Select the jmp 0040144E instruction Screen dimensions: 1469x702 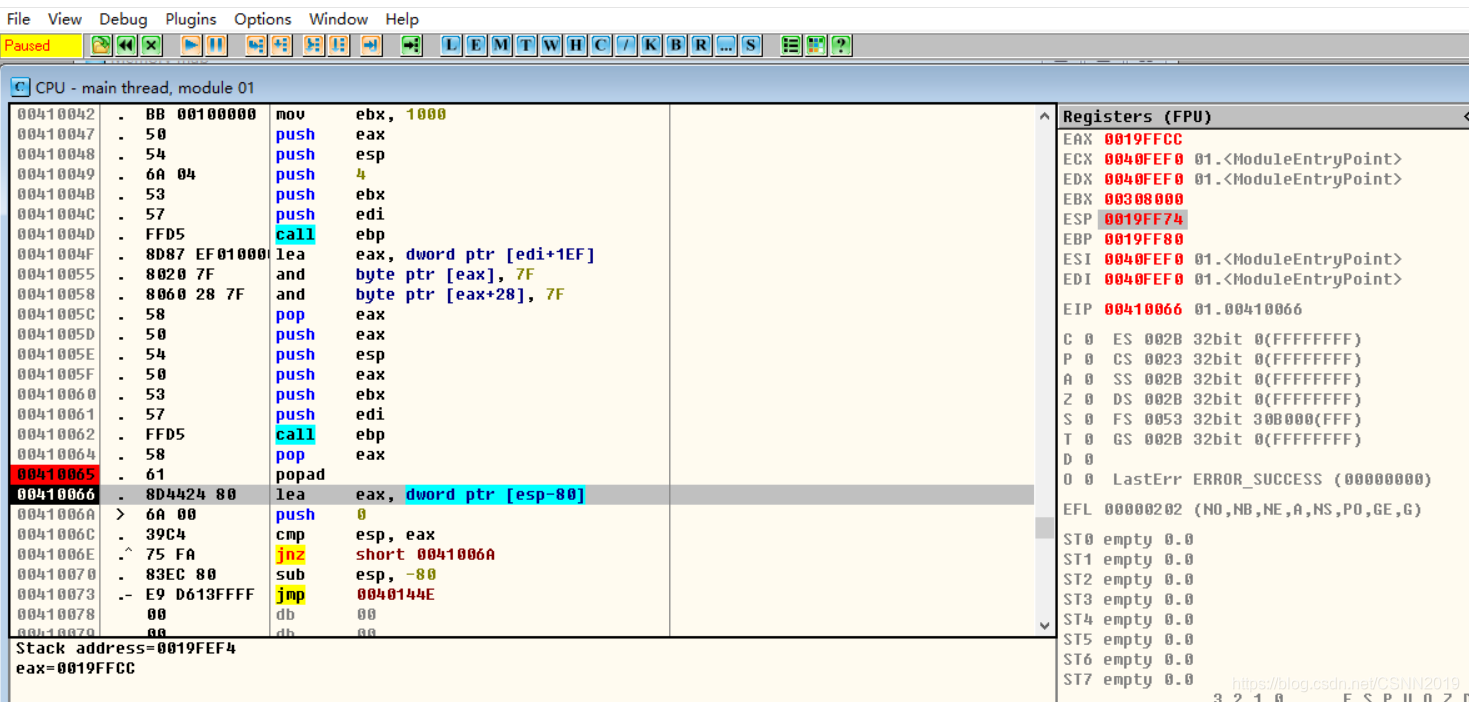click(355, 594)
